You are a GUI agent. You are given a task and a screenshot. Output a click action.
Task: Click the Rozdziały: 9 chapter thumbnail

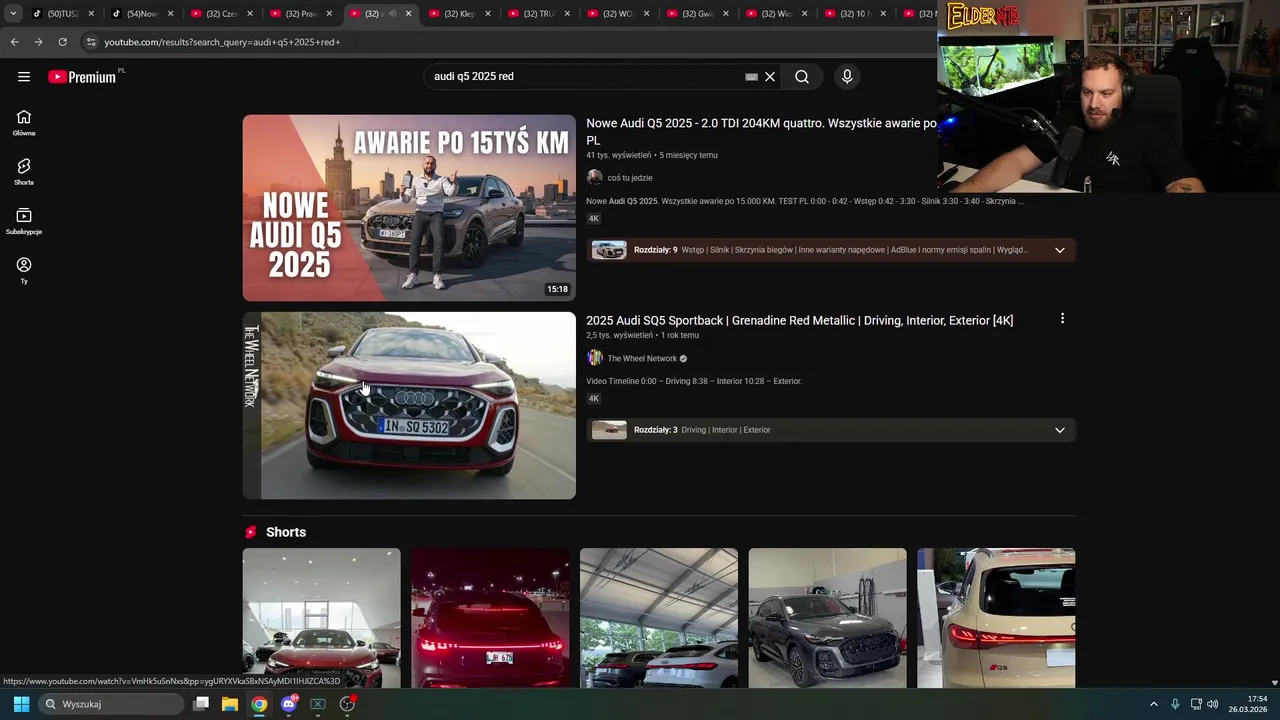[x=609, y=250]
